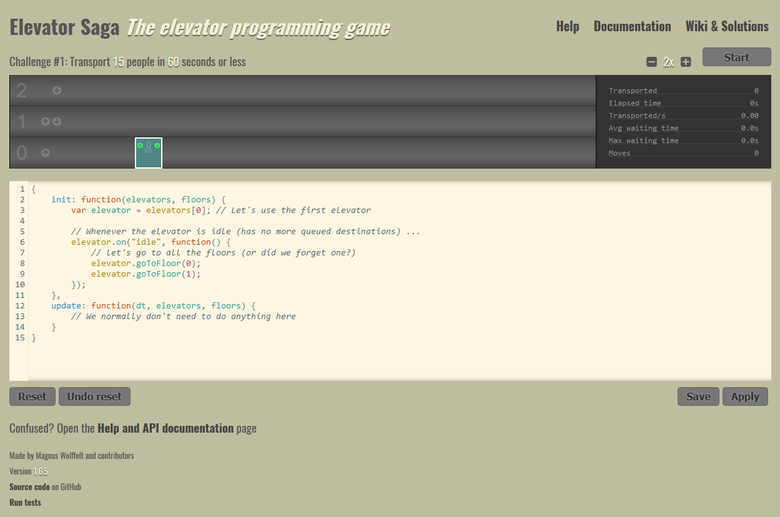Image resolution: width=780 pixels, height=517 pixels.
Task: Click the update function code line
Action: click(x=154, y=306)
